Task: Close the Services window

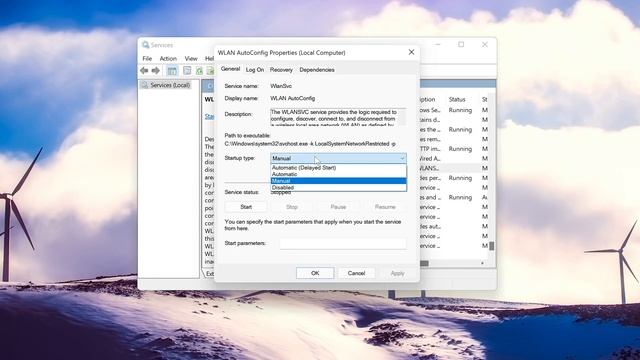Action: pyautogui.click(x=484, y=44)
